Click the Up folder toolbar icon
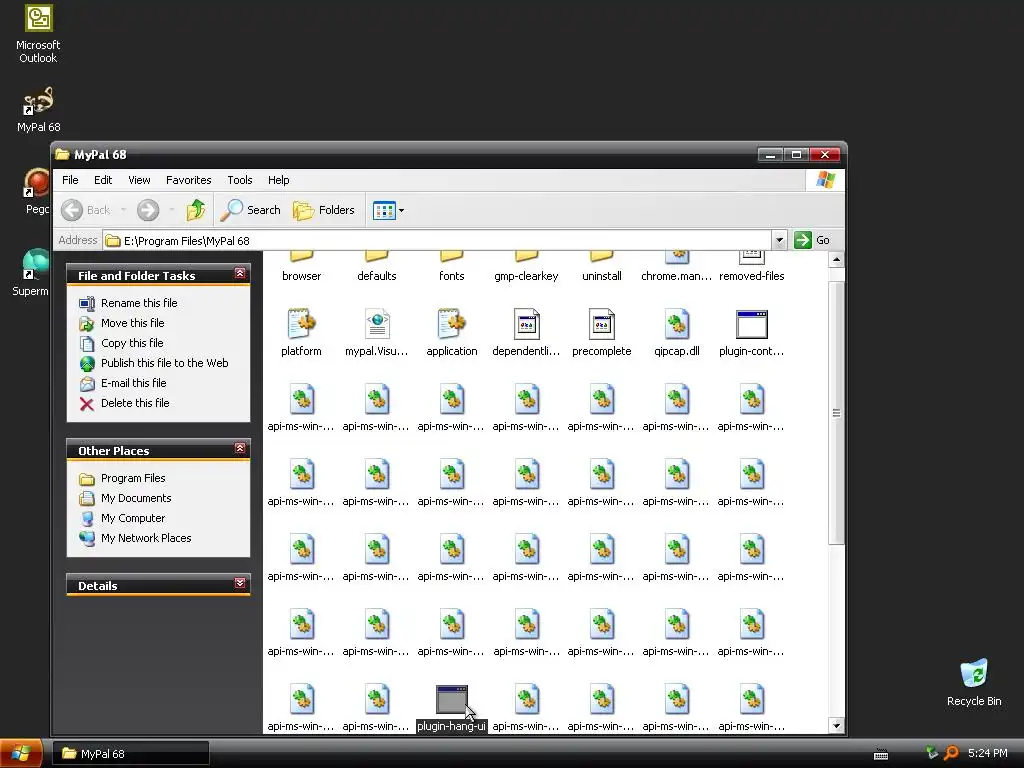This screenshot has height=768, width=1024. click(196, 210)
